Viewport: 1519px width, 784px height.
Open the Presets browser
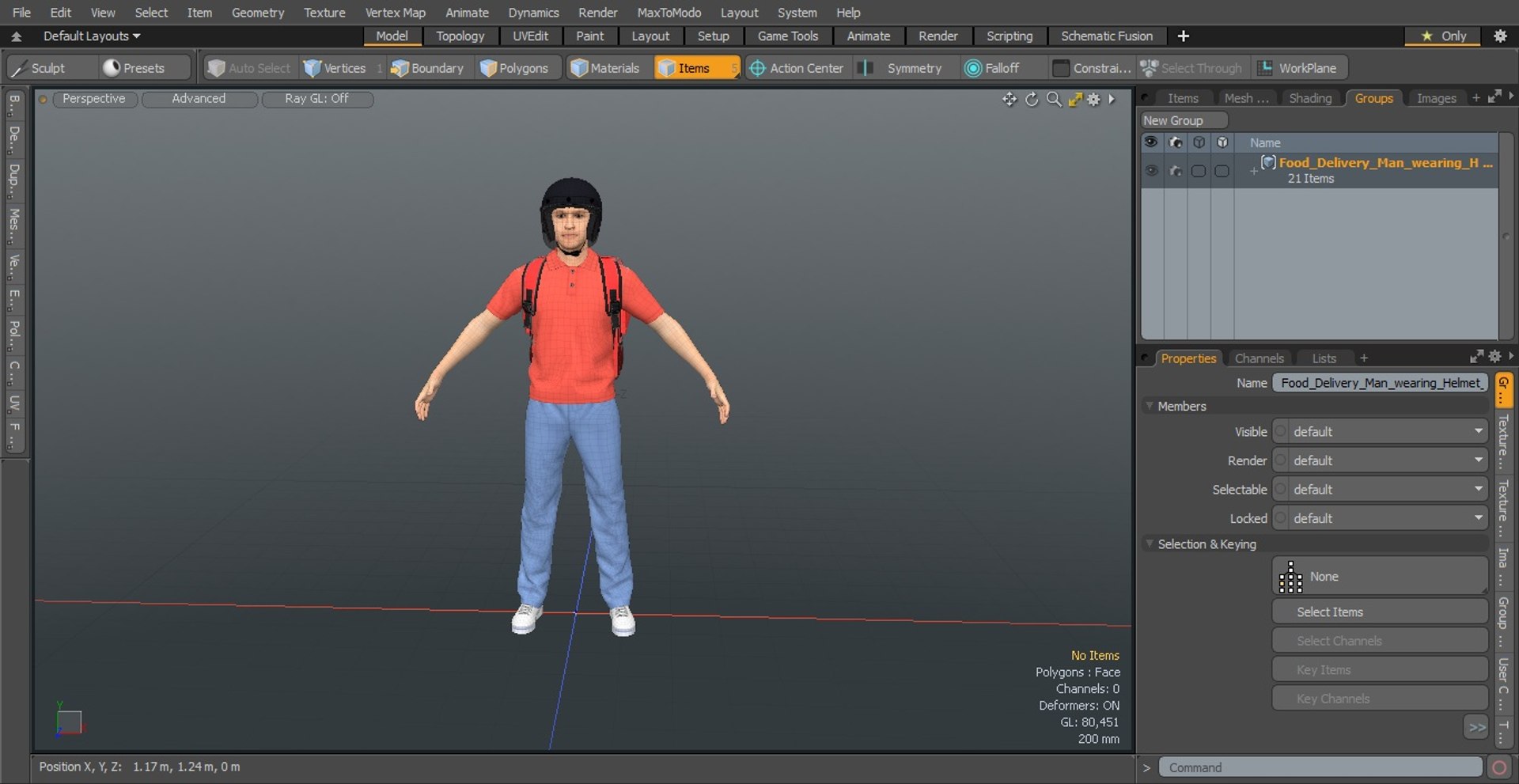click(x=144, y=68)
